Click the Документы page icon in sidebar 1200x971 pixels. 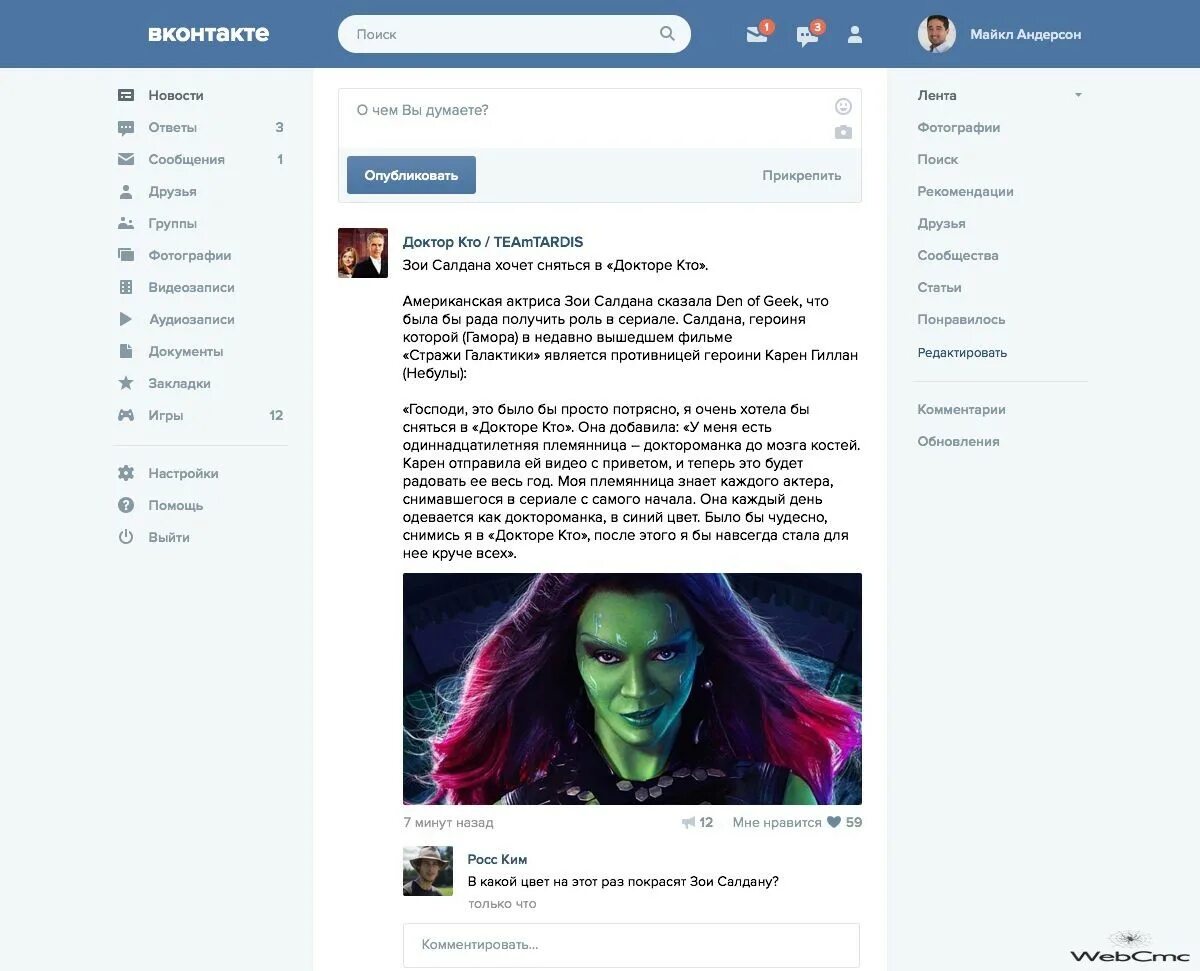126,351
